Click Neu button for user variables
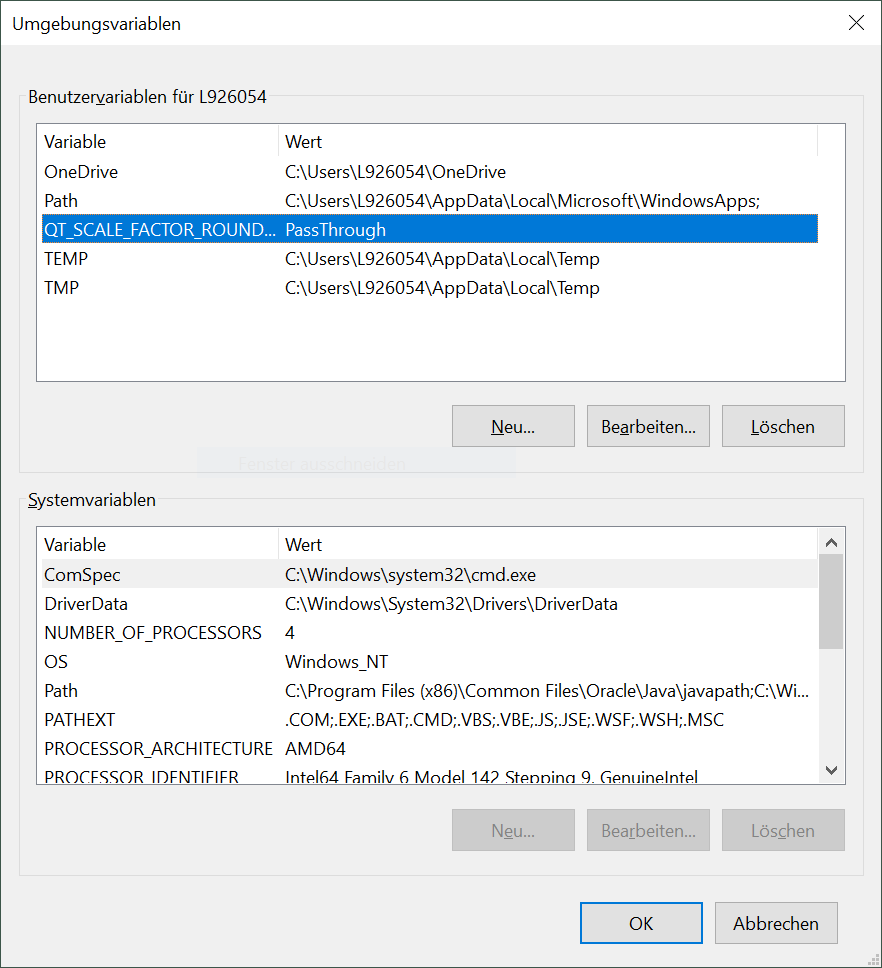 [513, 426]
